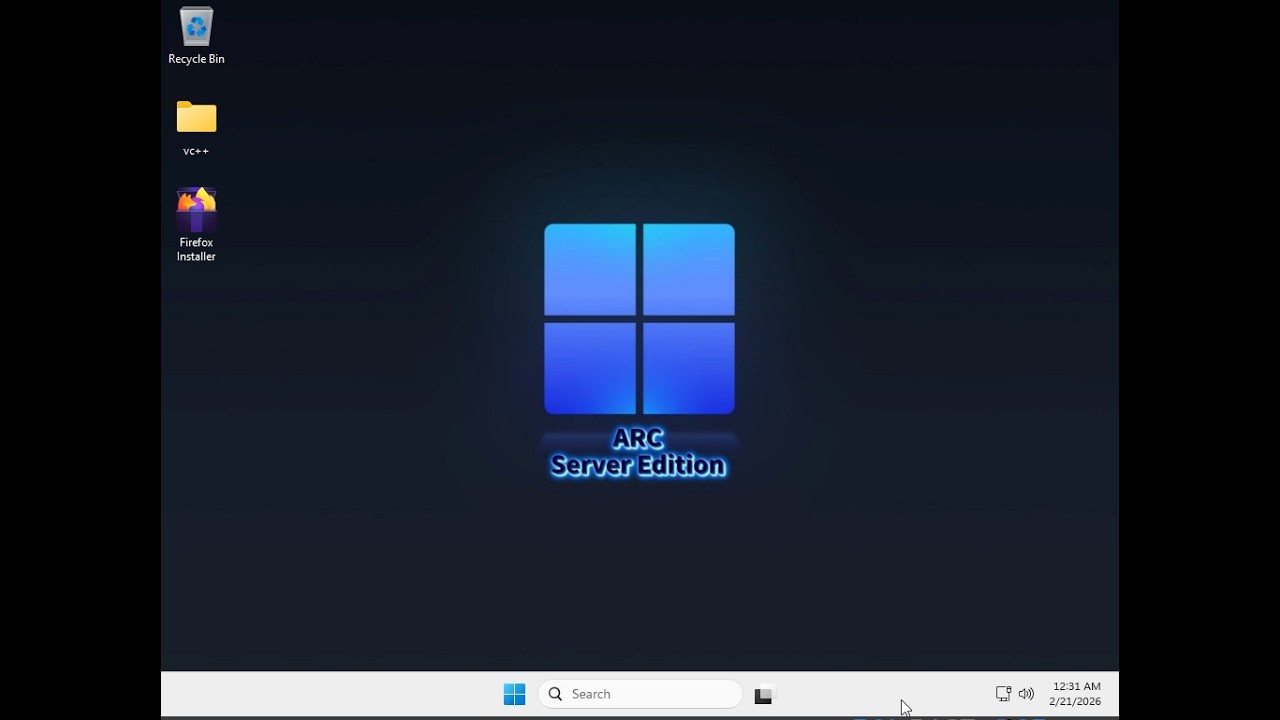This screenshot has height=720, width=1280.
Task: Click the volume speaker tray icon
Action: pos(1026,694)
